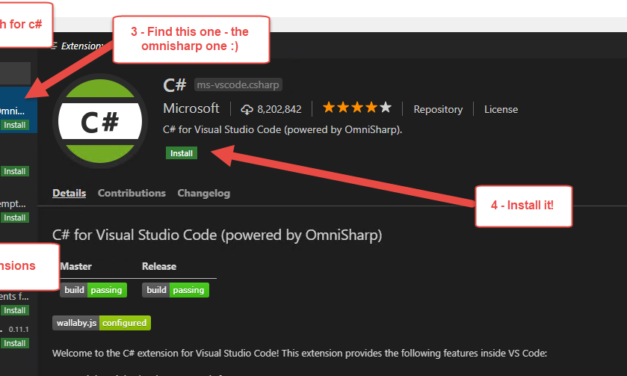Image resolution: width=627 pixels, height=376 pixels.
Task: Switch to the Contributions tab
Action: [132, 193]
